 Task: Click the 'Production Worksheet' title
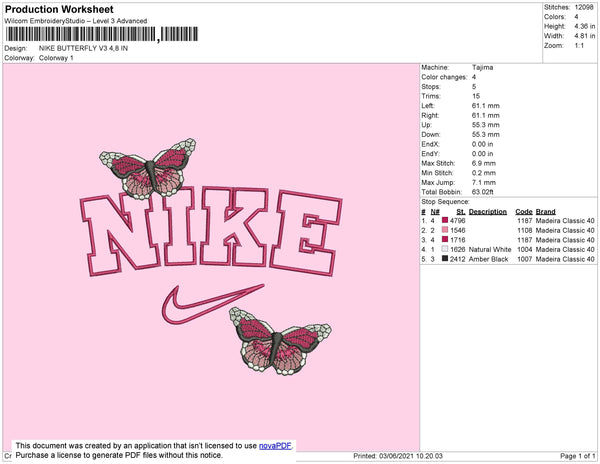point(59,9)
